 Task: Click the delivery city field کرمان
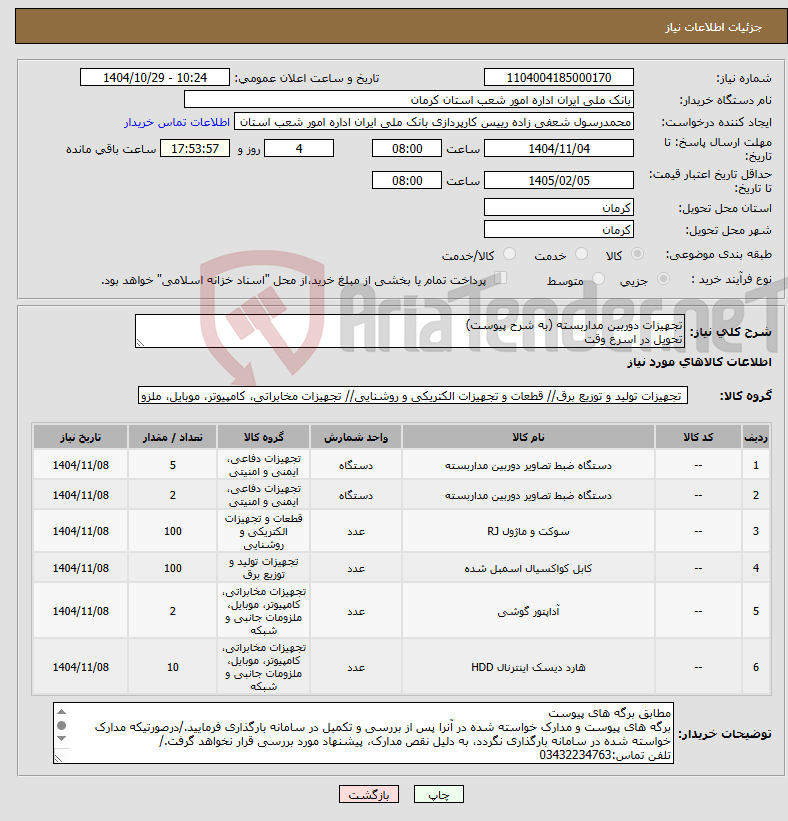click(559, 229)
